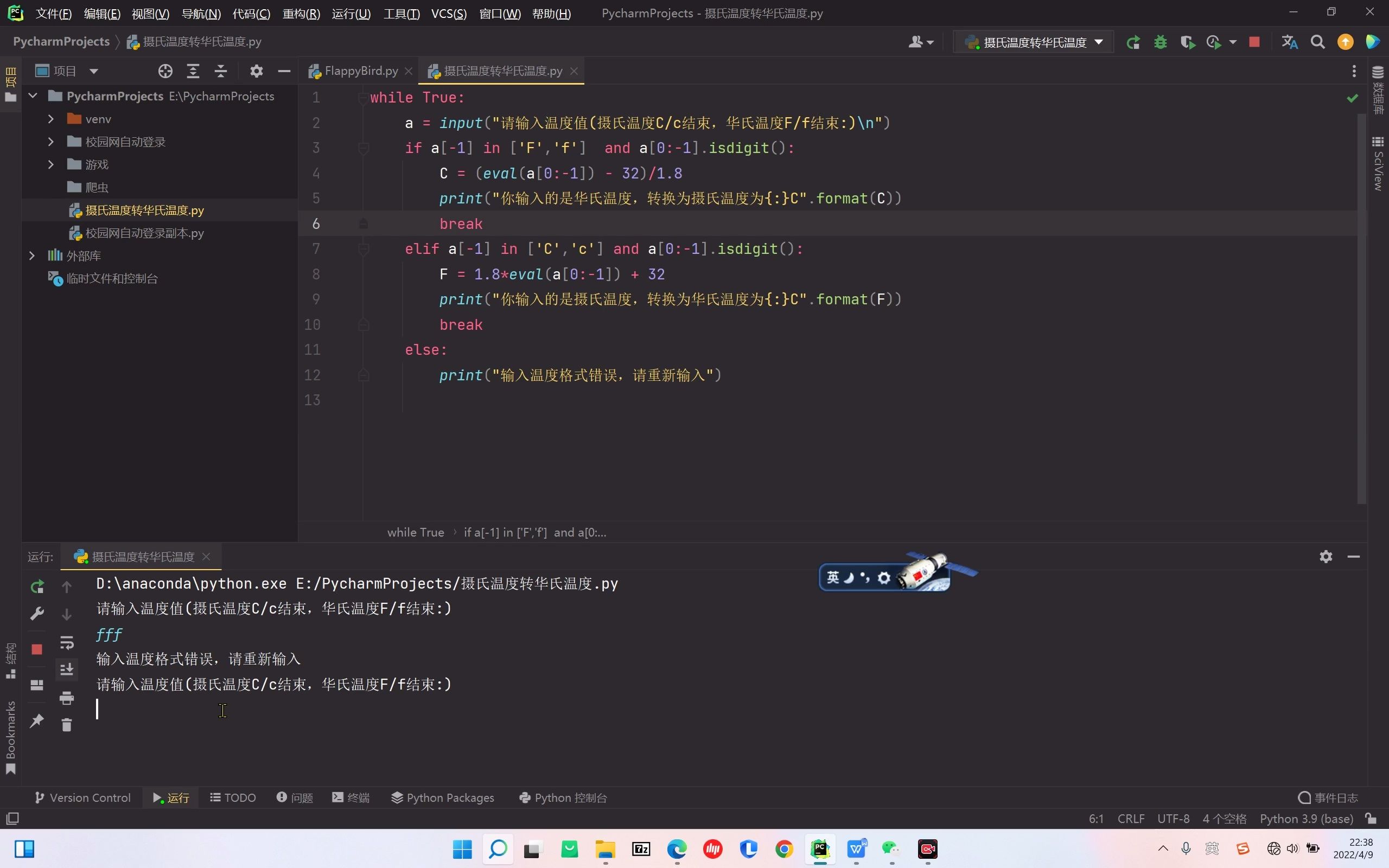
Task: Open editor tabs more-options menu
Action: [x=1354, y=71]
